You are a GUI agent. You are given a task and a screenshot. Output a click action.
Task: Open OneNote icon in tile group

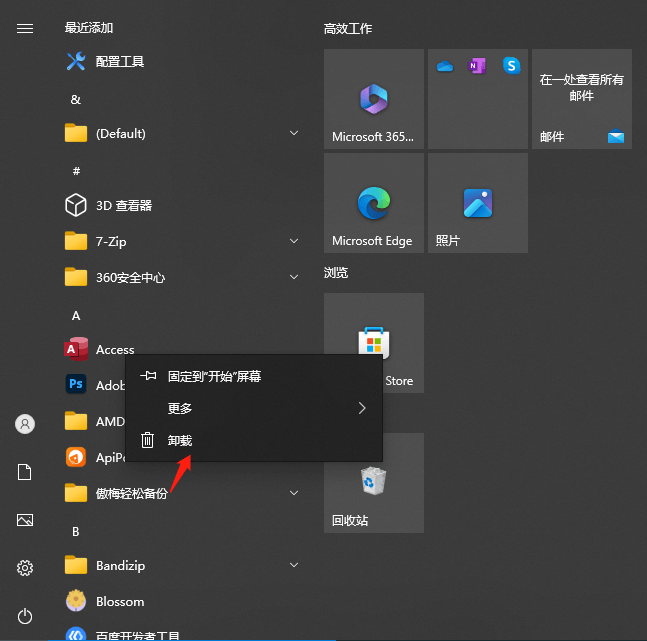tap(477, 66)
